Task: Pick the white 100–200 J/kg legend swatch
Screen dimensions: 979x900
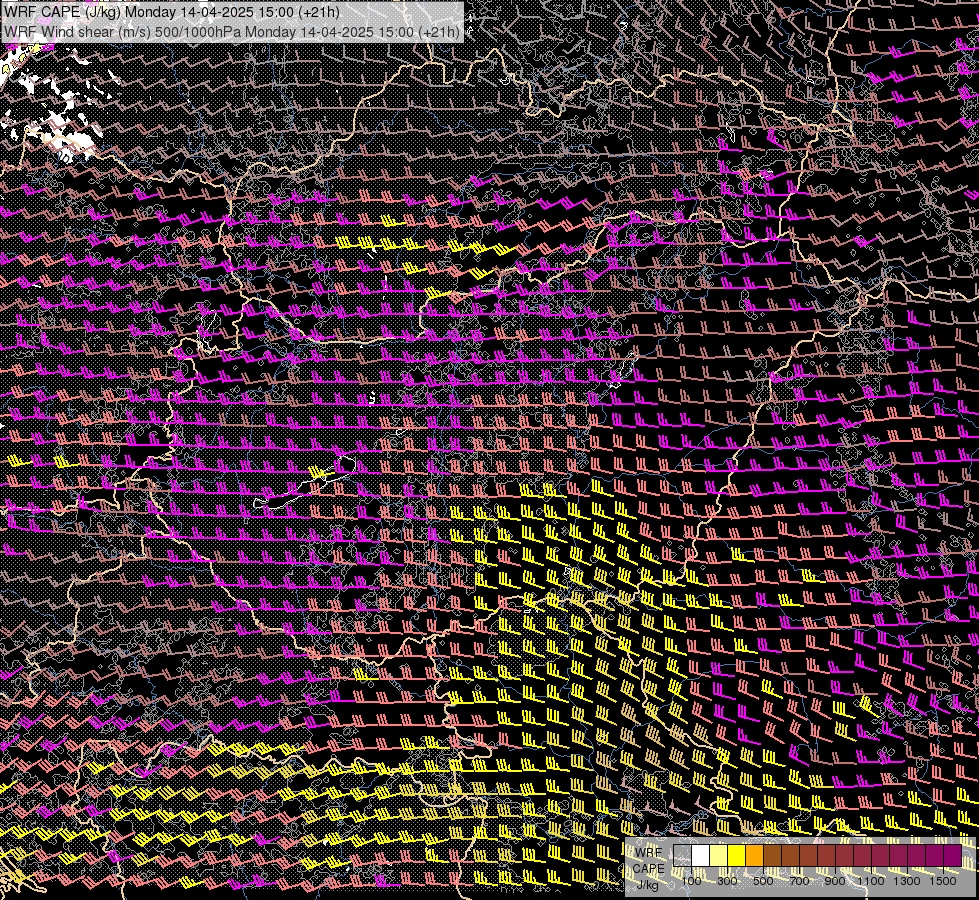Action: [x=701, y=856]
